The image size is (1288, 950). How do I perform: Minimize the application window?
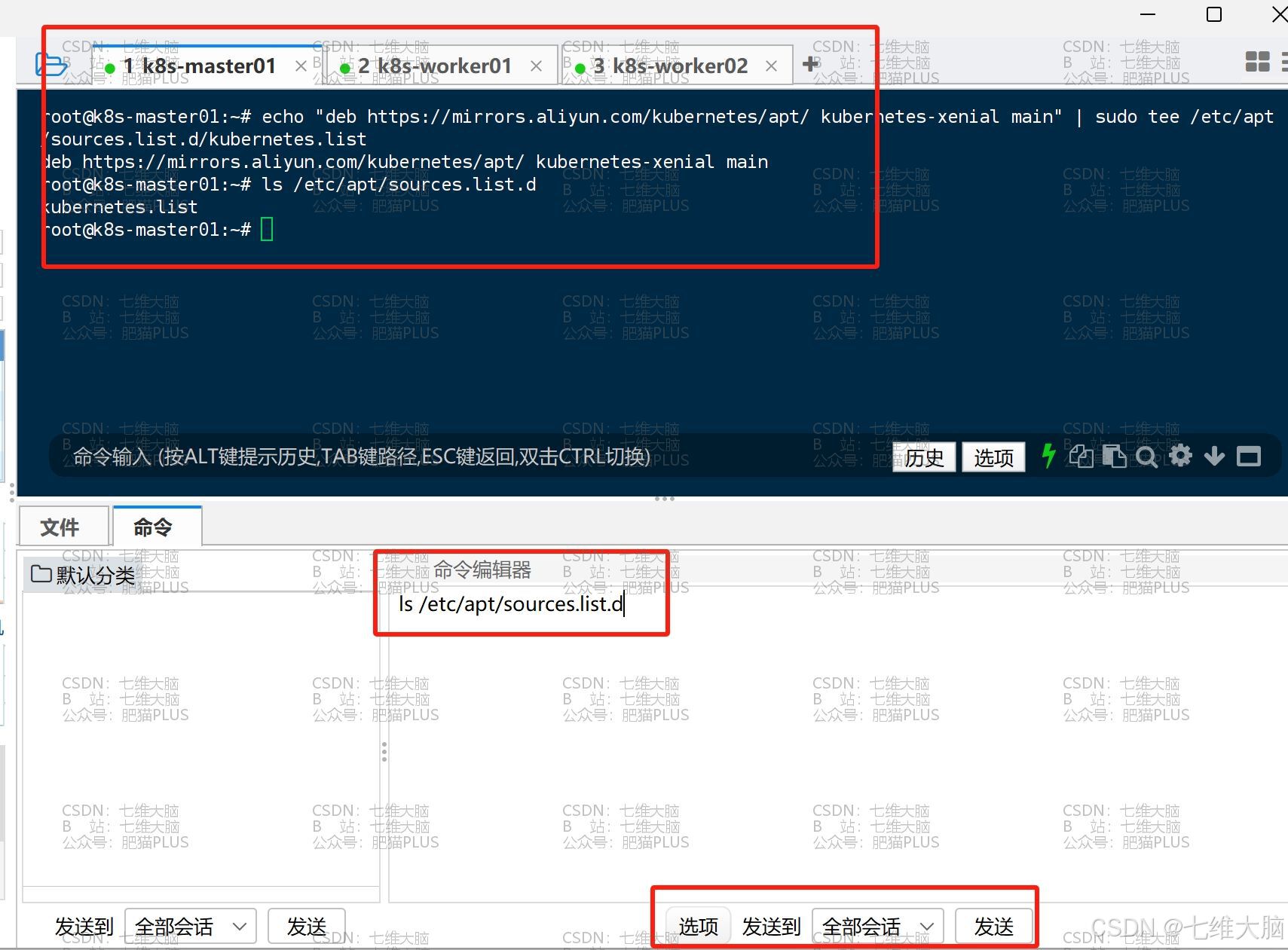click(1148, 14)
